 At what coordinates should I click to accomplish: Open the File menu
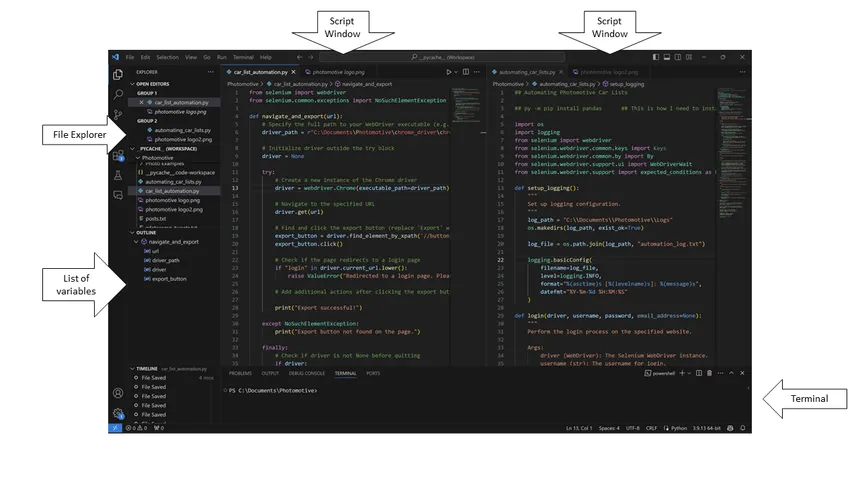pyautogui.click(x=130, y=57)
